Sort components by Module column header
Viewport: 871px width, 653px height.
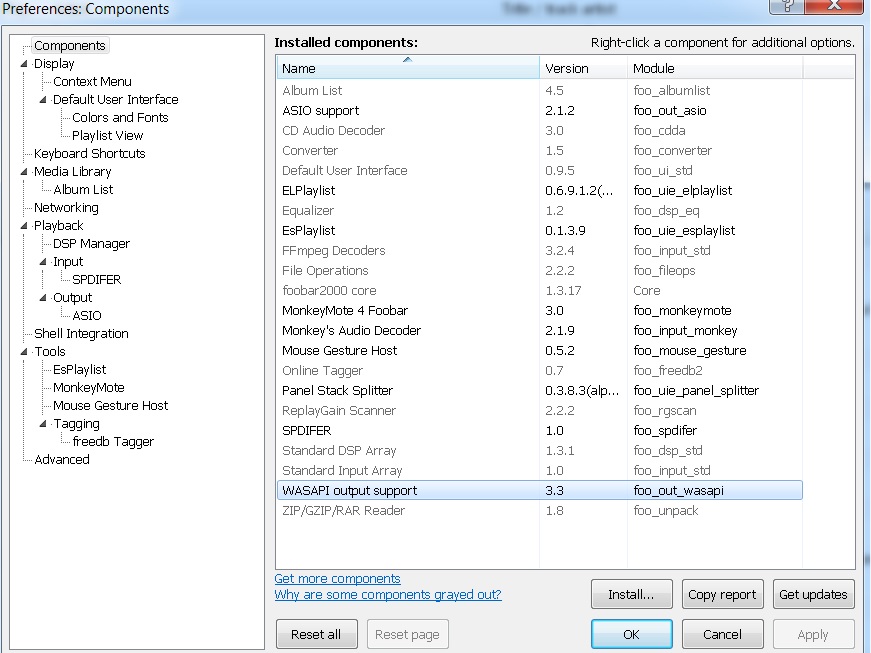[715, 68]
